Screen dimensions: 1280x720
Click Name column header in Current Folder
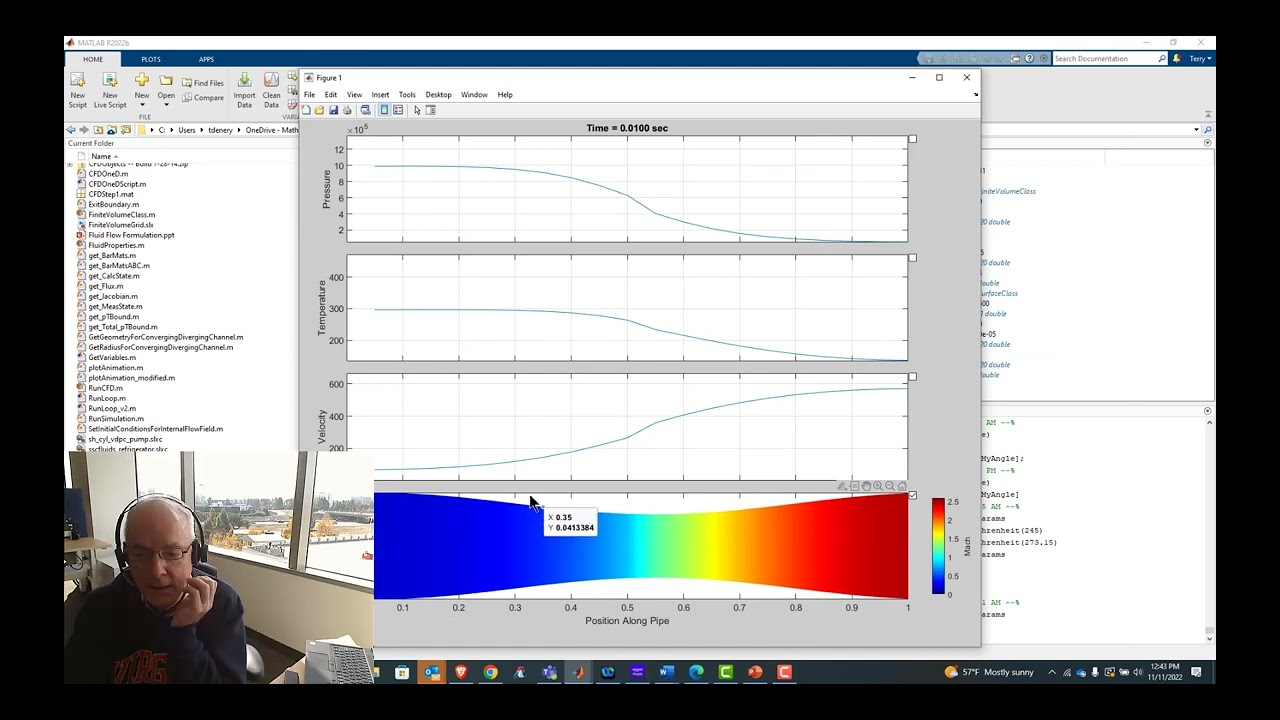pyautogui.click(x=103, y=156)
